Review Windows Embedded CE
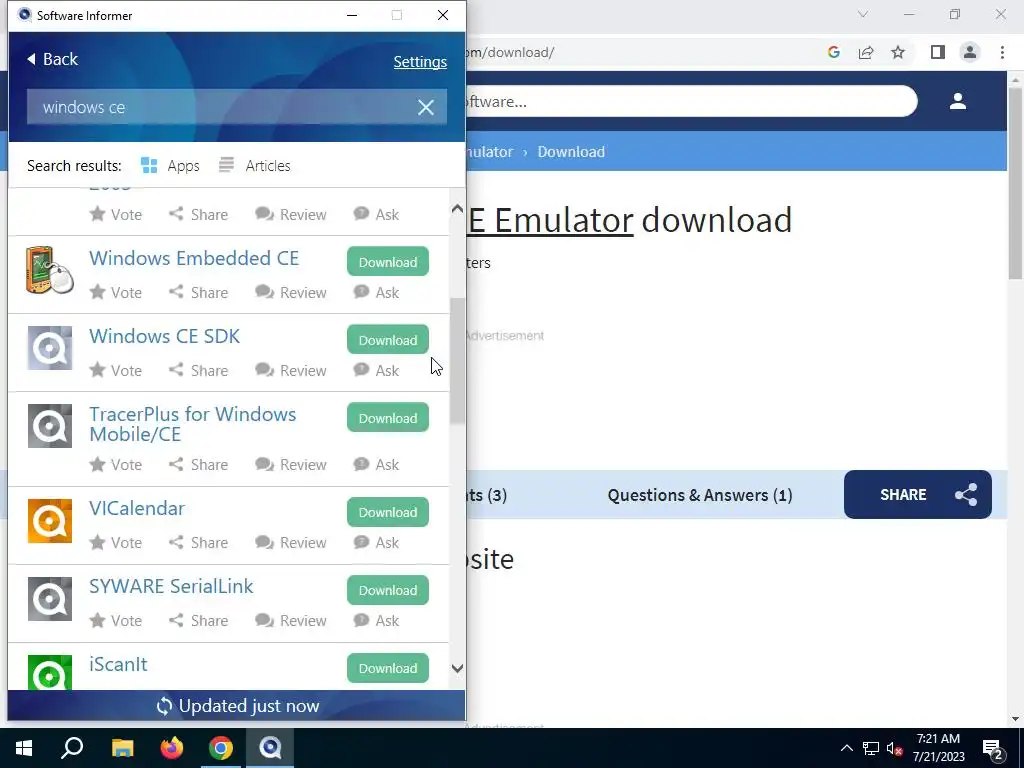 (x=291, y=293)
